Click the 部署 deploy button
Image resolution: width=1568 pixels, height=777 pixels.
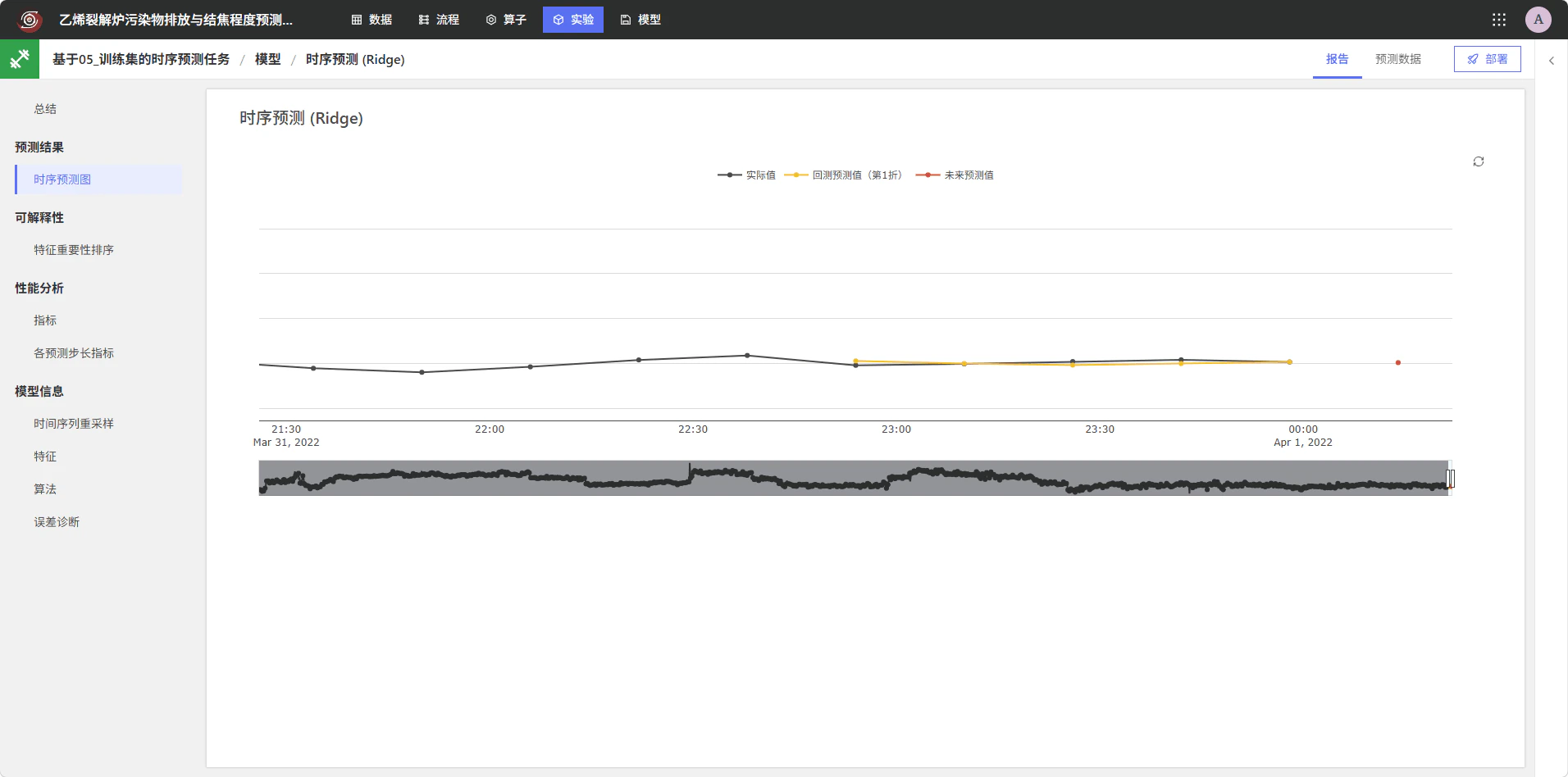(1487, 59)
